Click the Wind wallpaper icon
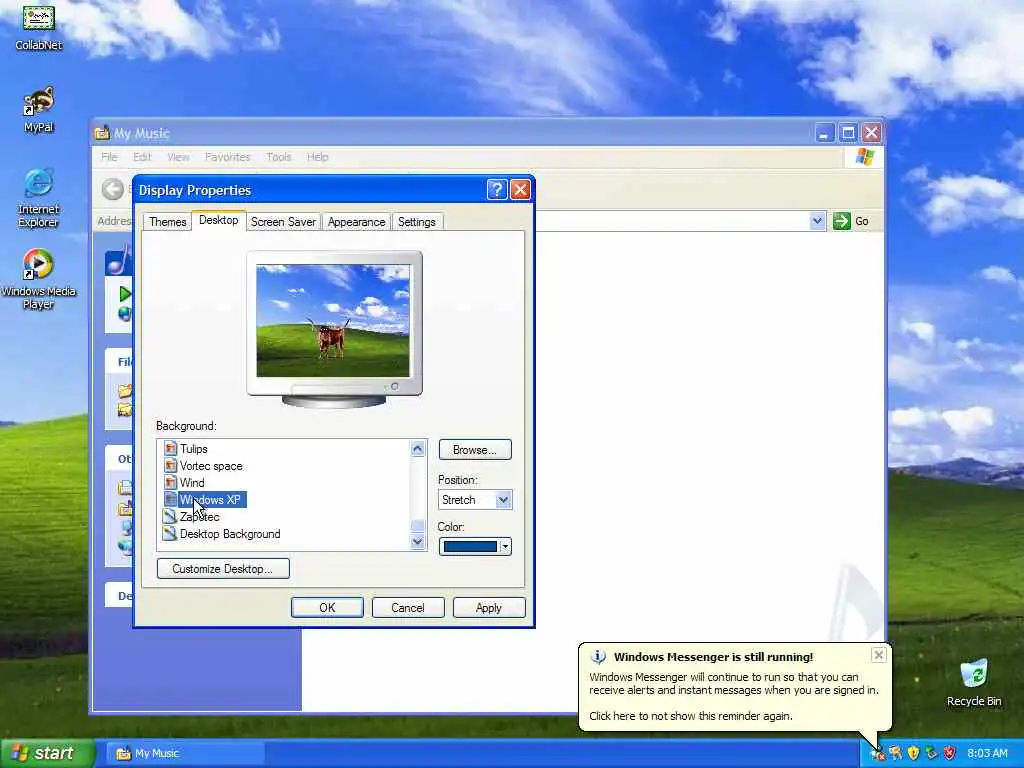Viewport: 1024px width, 768px height. pos(170,483)
